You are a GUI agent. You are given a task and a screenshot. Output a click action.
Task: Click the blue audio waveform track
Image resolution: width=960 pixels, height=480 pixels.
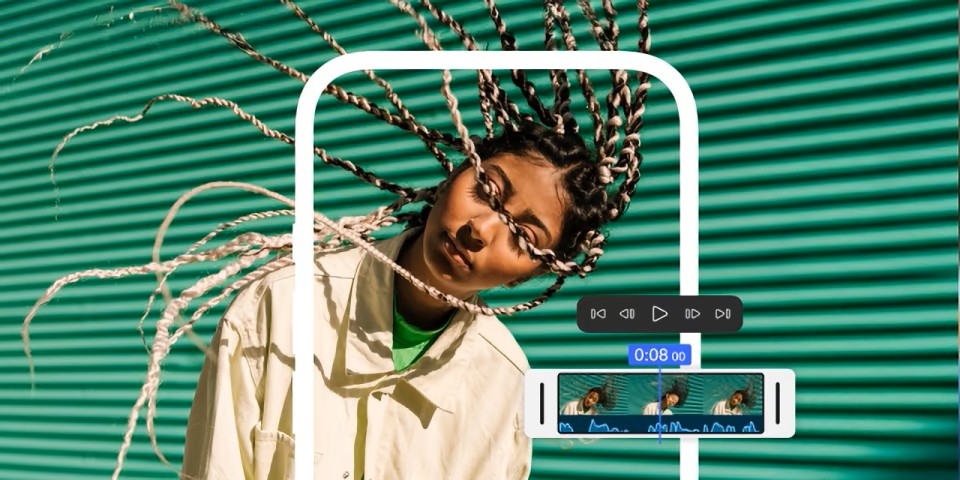[x=661, y=424]
